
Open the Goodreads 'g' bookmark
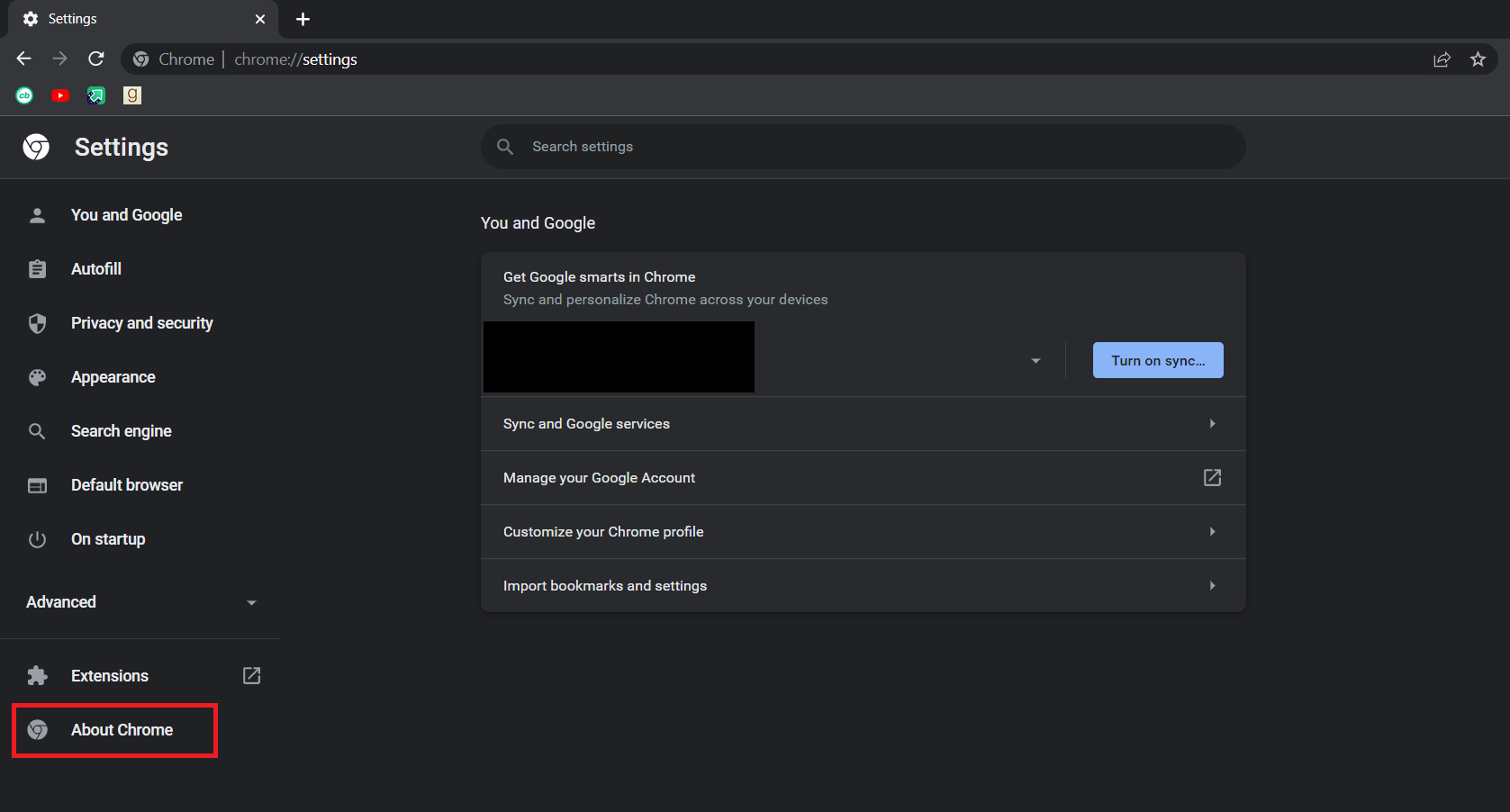click(x=132, y=95)
